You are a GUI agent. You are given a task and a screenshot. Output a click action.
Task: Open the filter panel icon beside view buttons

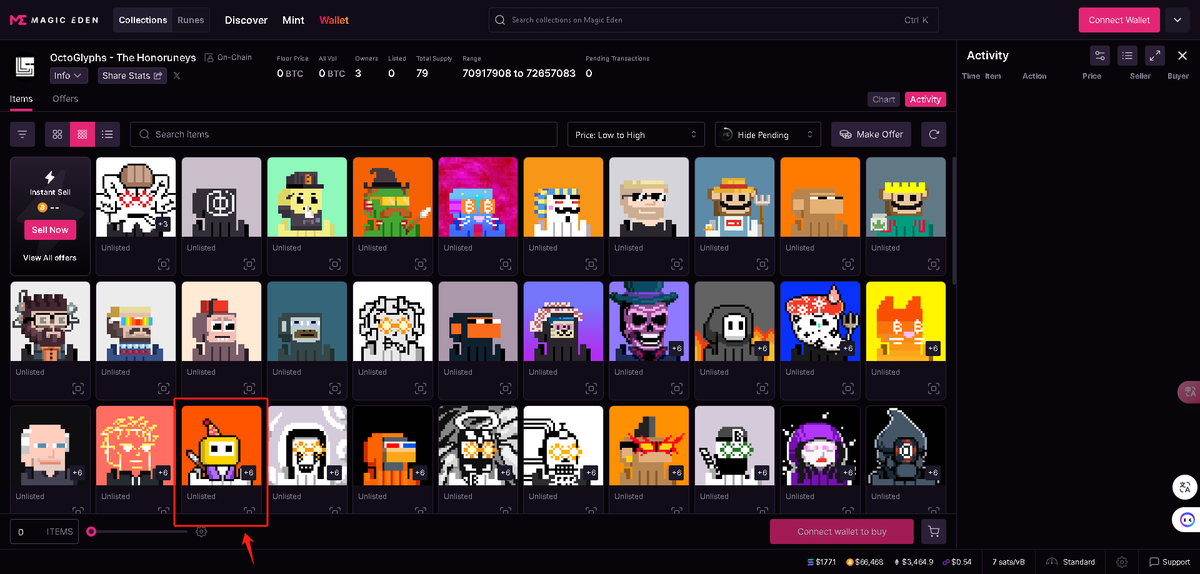pos(22,134)
